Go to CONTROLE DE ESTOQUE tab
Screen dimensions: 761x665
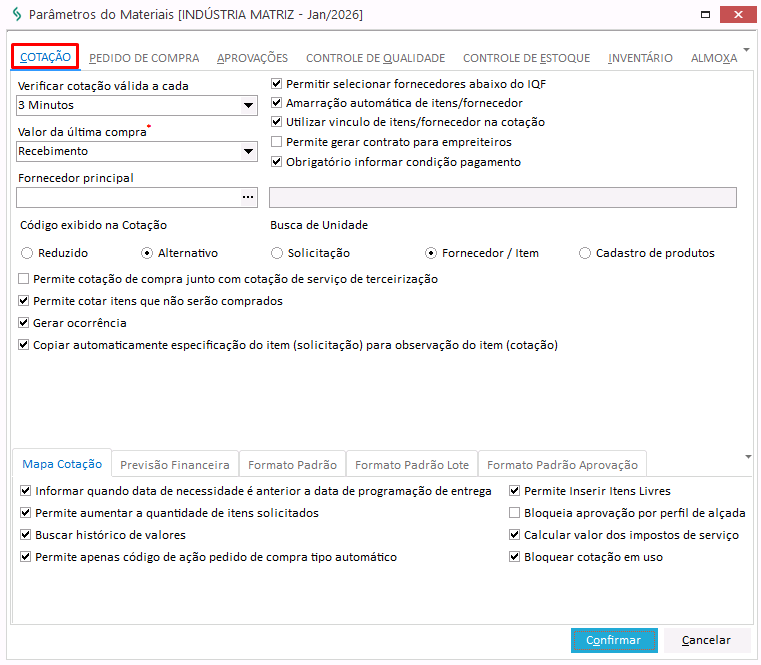coord(526,58)
